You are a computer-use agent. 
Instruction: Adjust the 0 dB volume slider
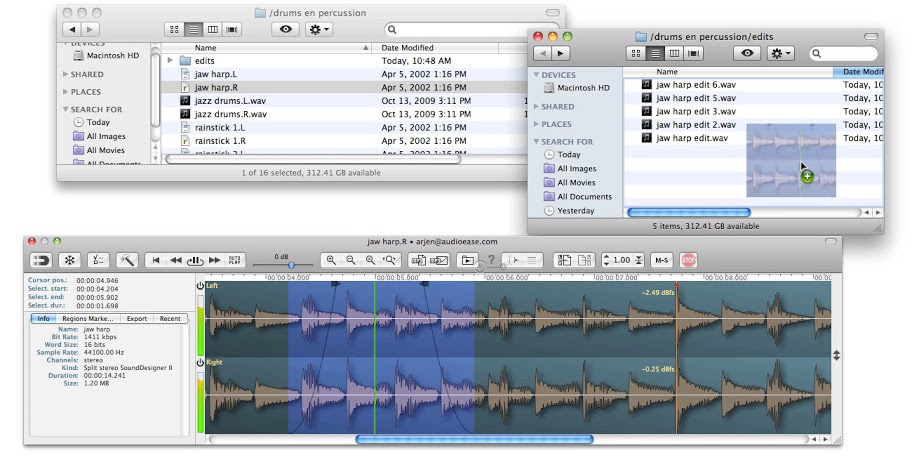[291, 264]
